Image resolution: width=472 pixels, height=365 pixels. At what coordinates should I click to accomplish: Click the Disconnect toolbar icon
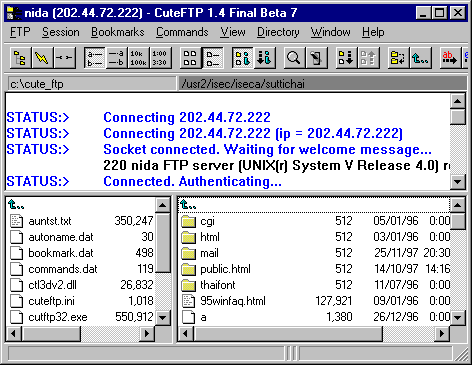pyautogui.click(x=64, y=58)
